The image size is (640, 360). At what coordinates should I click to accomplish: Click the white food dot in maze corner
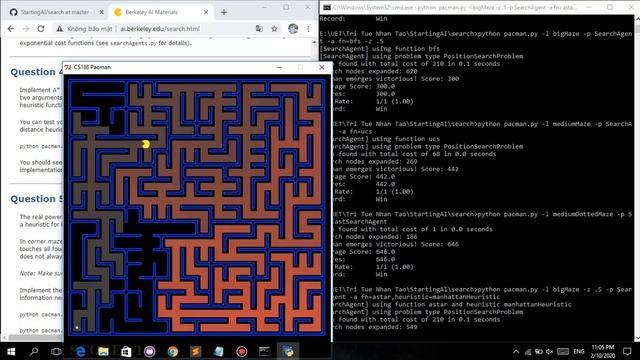(x=77, y=327)
